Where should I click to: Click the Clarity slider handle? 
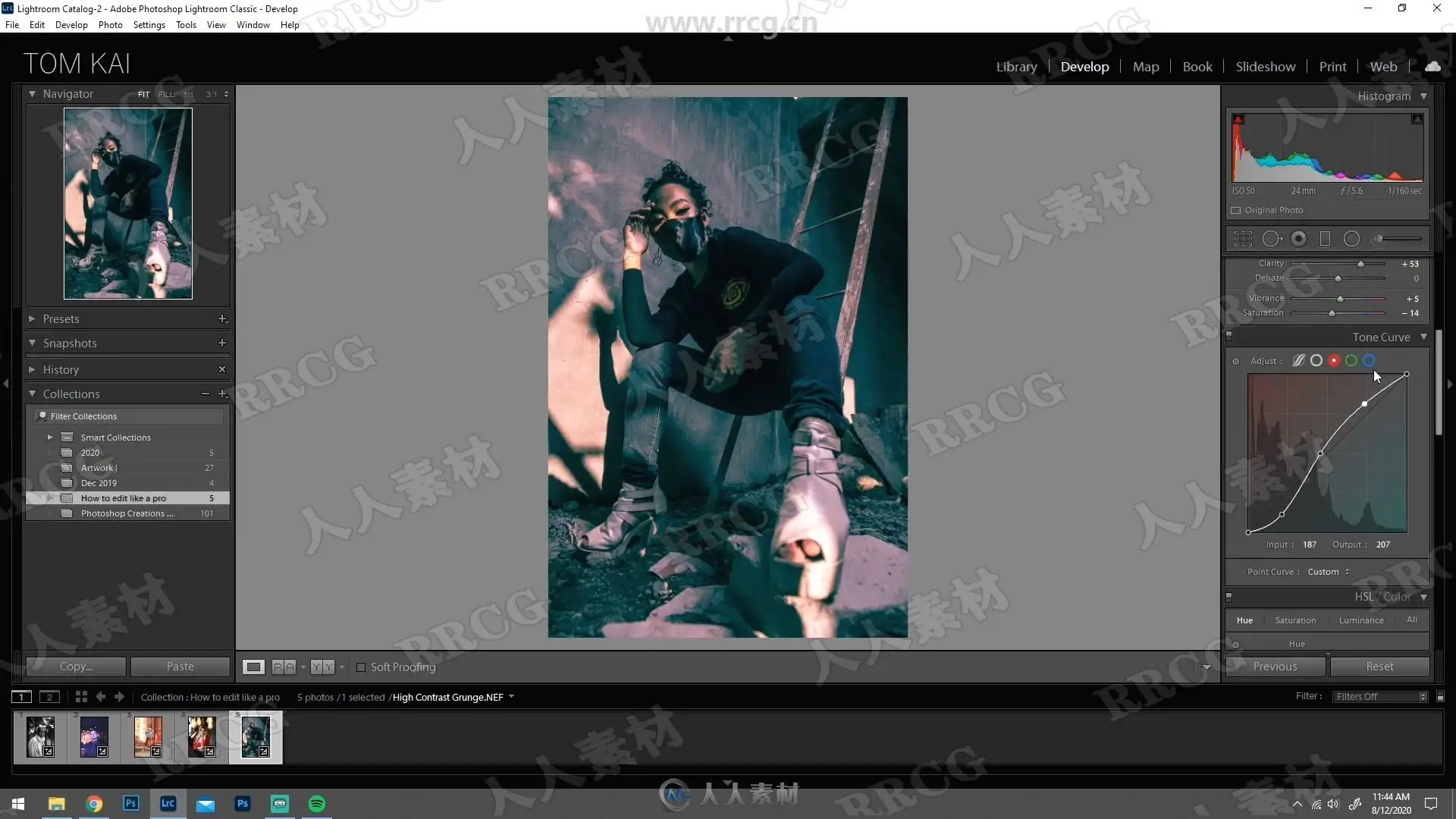coord(1360,264)
